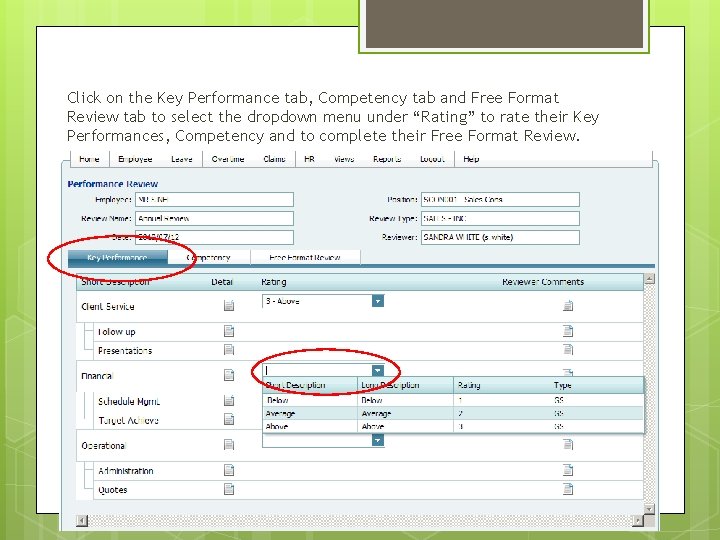The height and width of the screenshot is (540, 720).
Task: Open reviewer comments for Operational
Action: (x=568, y=444)
